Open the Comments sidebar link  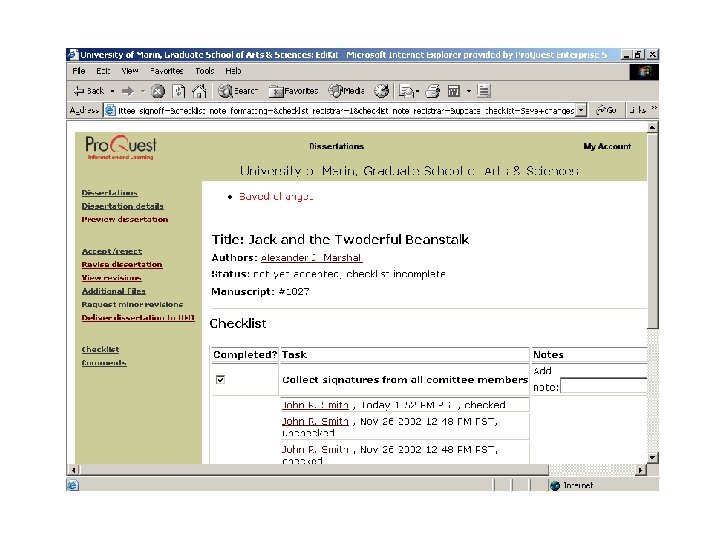104,363
